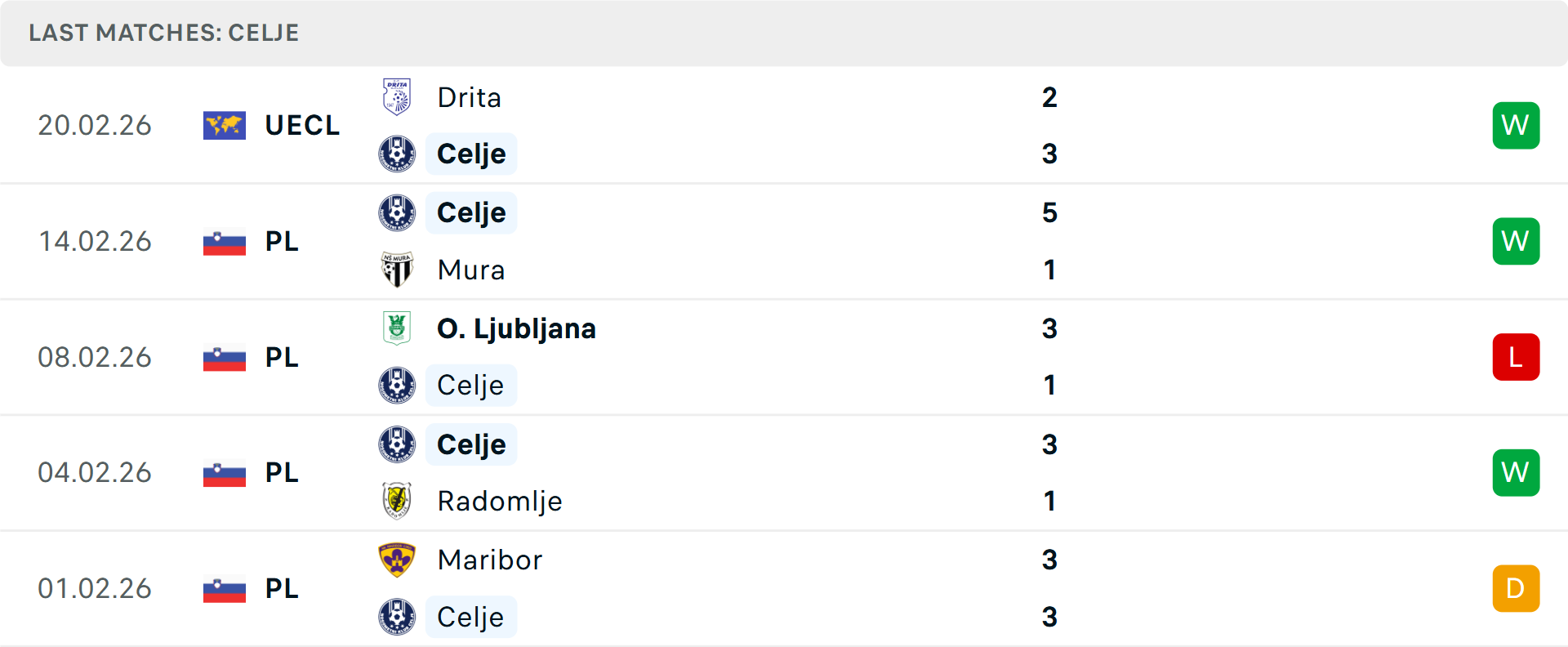Select the UECL competition label
This screenshot has height=647, width=1568.
click(302, 125)
